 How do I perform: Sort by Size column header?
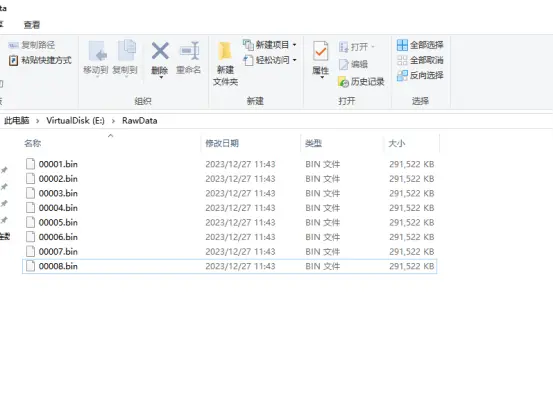coord(397,143)
